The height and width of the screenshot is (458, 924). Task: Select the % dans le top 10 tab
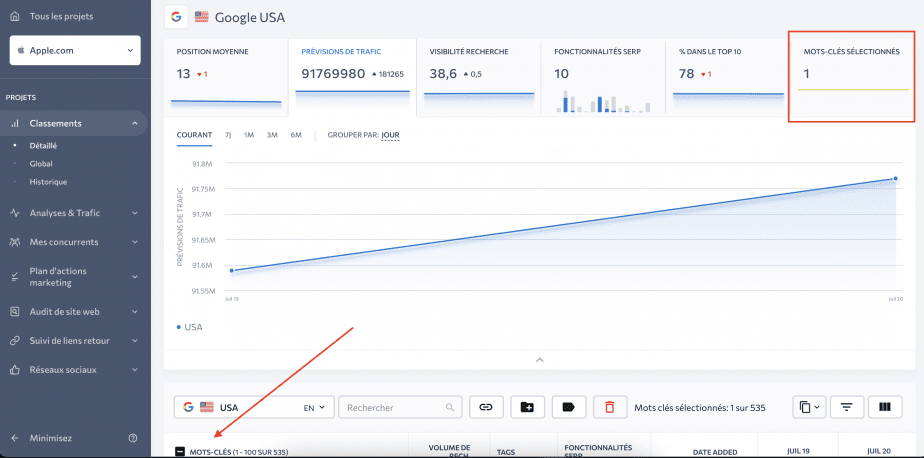[727, 78]
